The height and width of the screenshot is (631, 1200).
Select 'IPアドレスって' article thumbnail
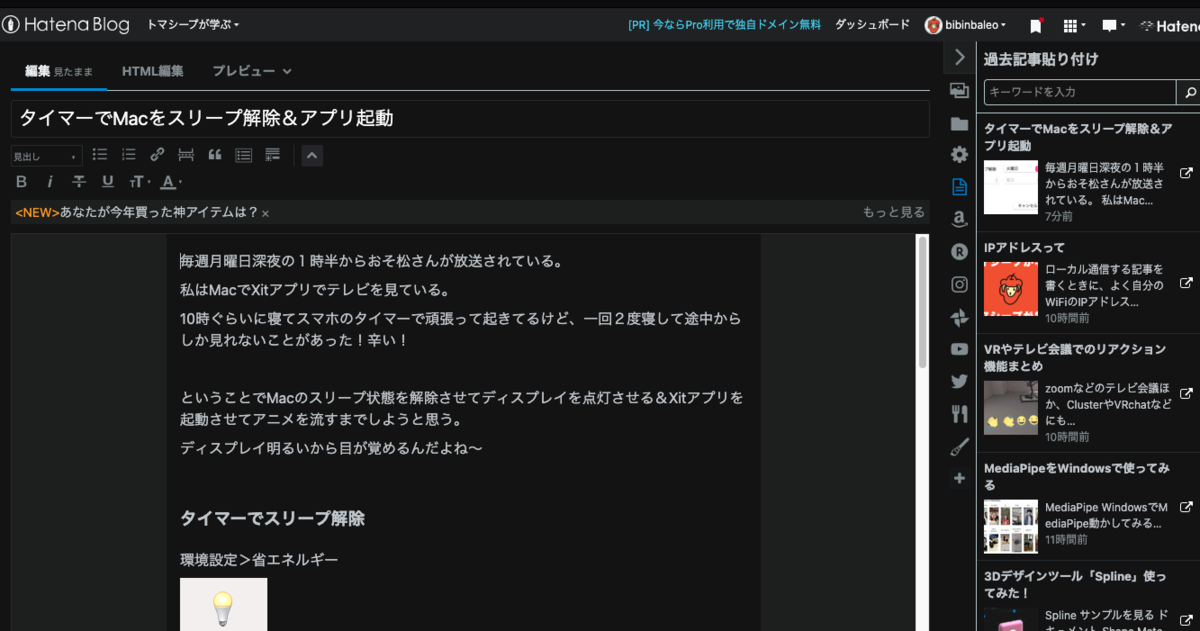(x=1011, y=290)
